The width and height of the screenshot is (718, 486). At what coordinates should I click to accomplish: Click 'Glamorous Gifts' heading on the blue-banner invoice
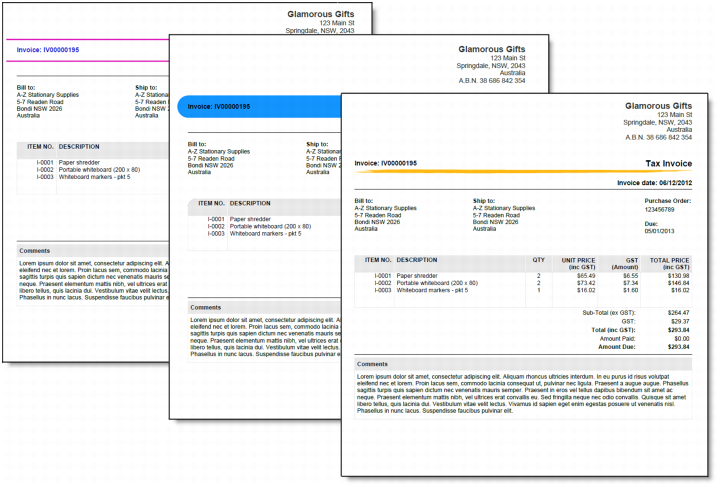[492, 49]
